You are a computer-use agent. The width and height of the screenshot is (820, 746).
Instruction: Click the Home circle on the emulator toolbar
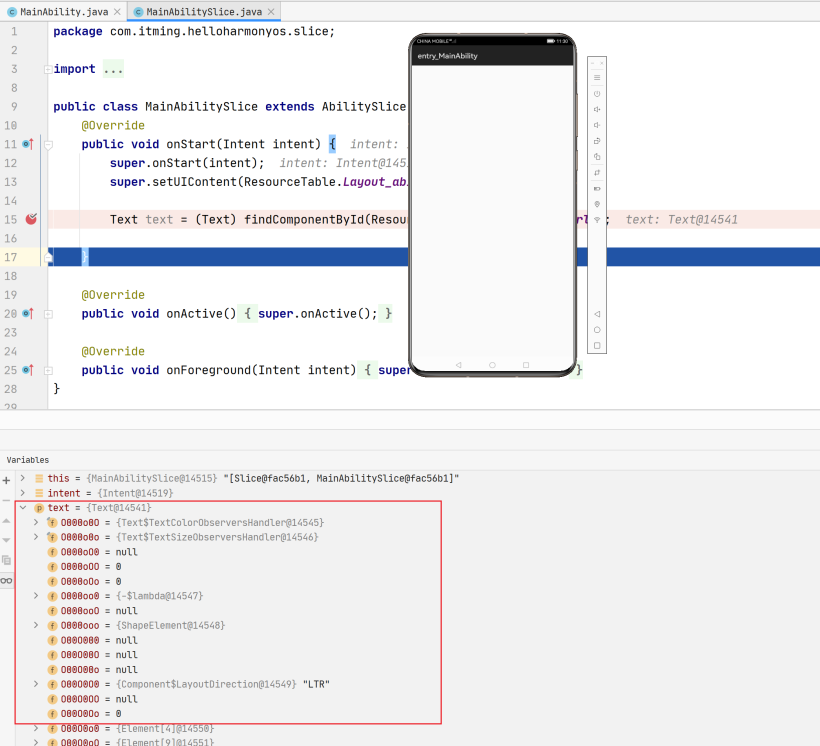tap(597, 330)
